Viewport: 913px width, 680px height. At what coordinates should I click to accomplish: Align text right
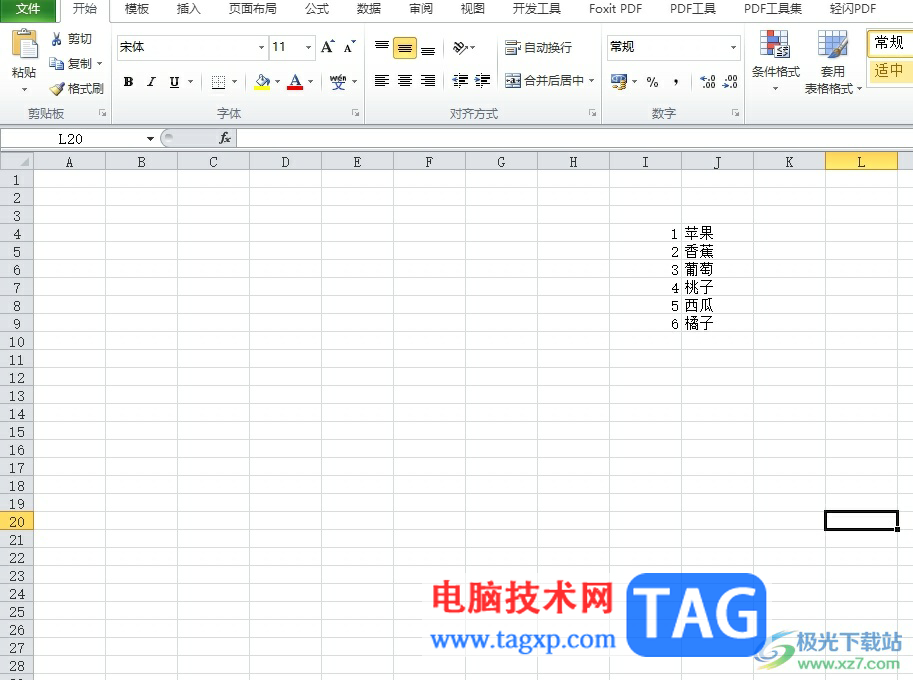[x=428, y=80]
